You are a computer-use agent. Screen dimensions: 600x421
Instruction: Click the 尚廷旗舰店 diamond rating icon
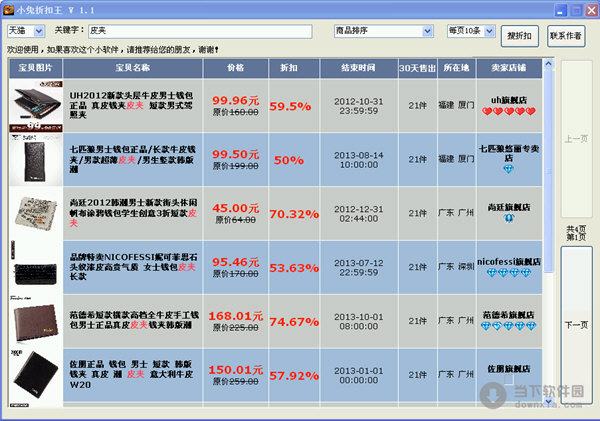coord(509,219)
